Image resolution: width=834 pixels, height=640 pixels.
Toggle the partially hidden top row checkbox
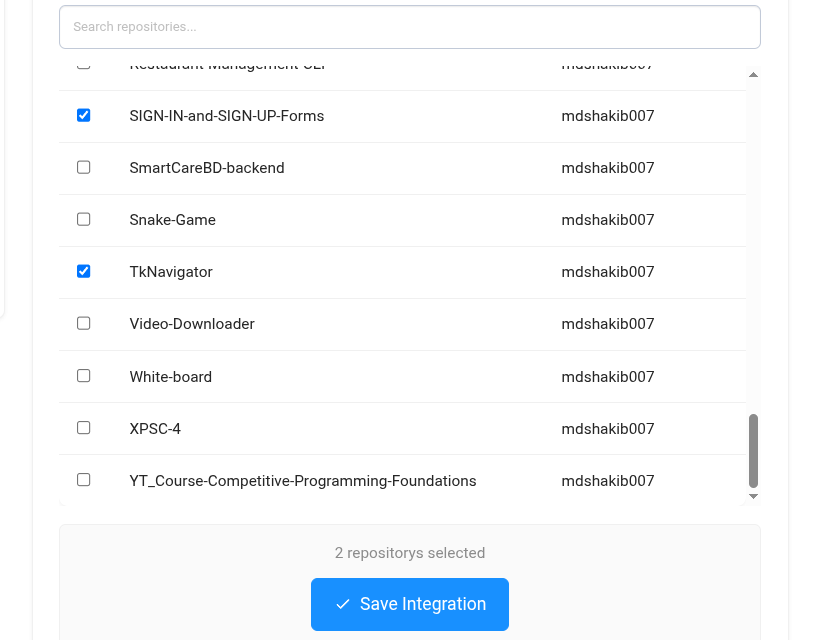click(84, 66)
